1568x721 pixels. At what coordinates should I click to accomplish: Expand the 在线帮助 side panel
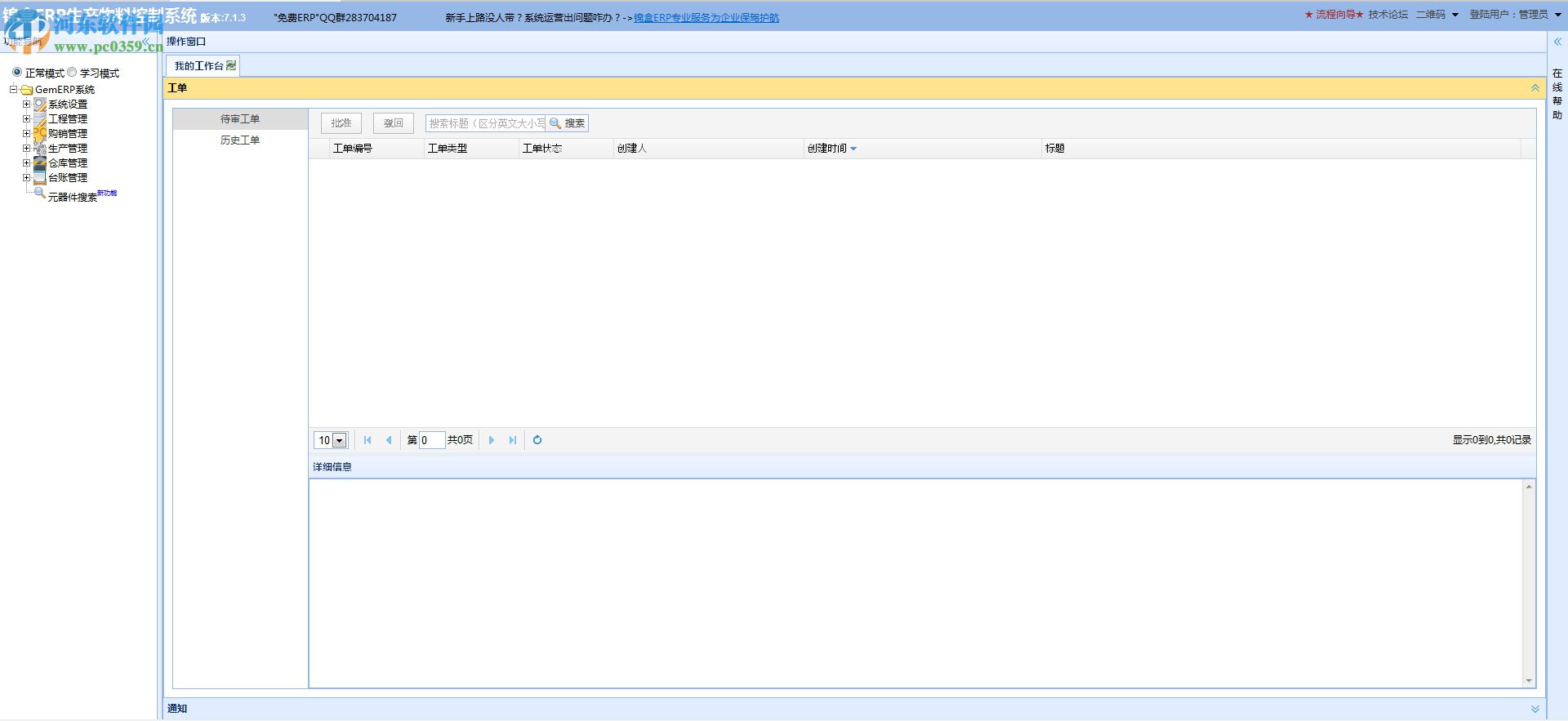[x=1557, y=42]
